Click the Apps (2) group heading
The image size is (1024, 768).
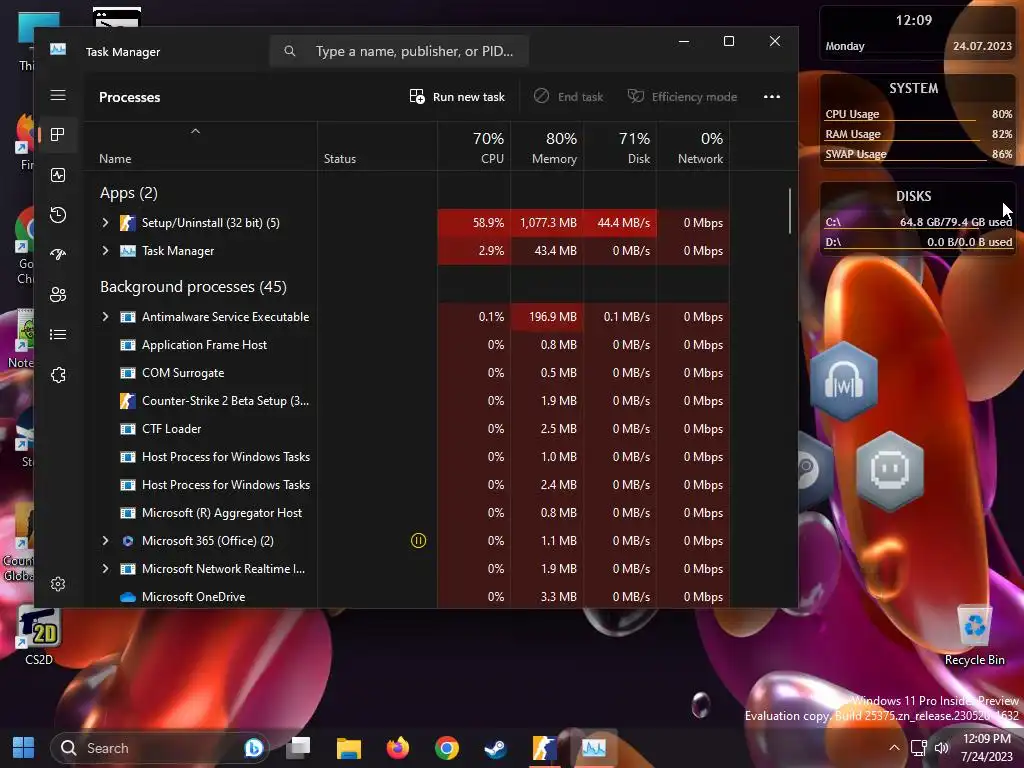coord(129,193)
